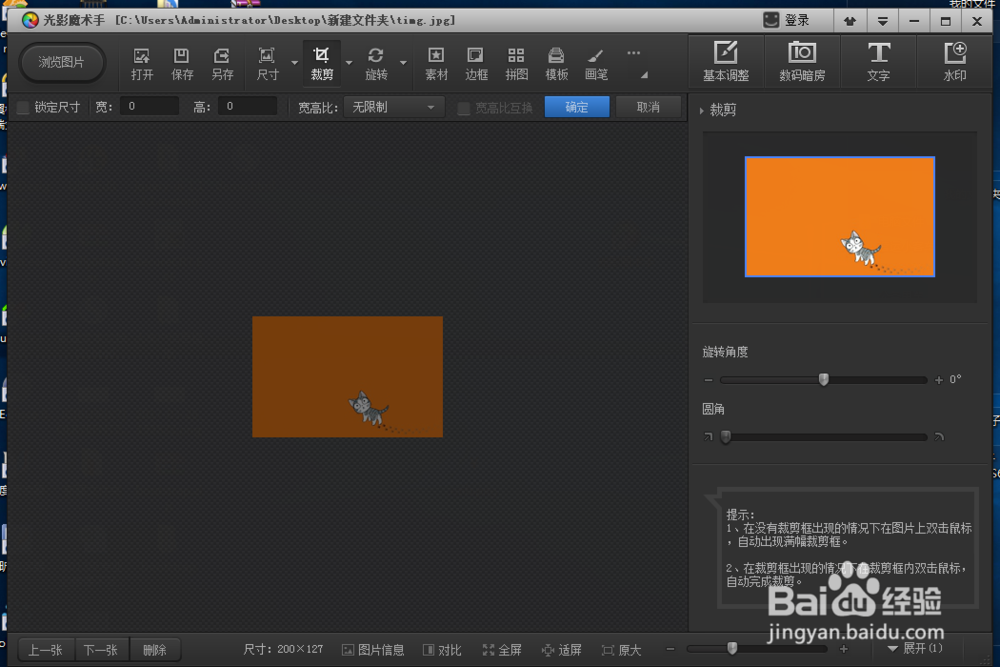
Task: Click the rounded corner max icon
Action: coord(939,437)
